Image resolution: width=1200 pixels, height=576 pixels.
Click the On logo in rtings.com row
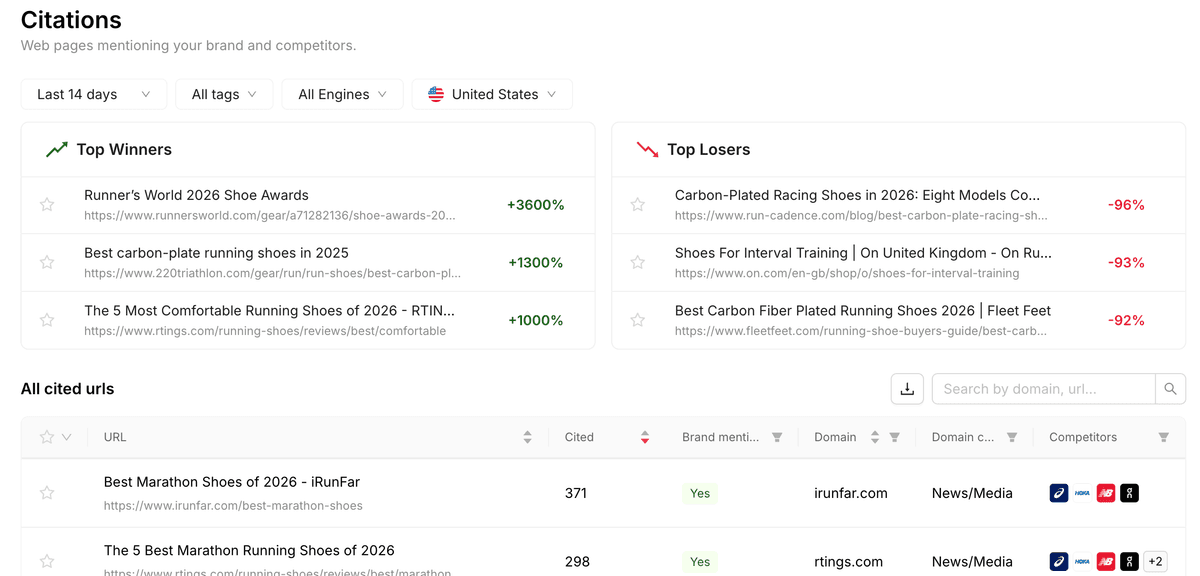(x=1129, y=561)
